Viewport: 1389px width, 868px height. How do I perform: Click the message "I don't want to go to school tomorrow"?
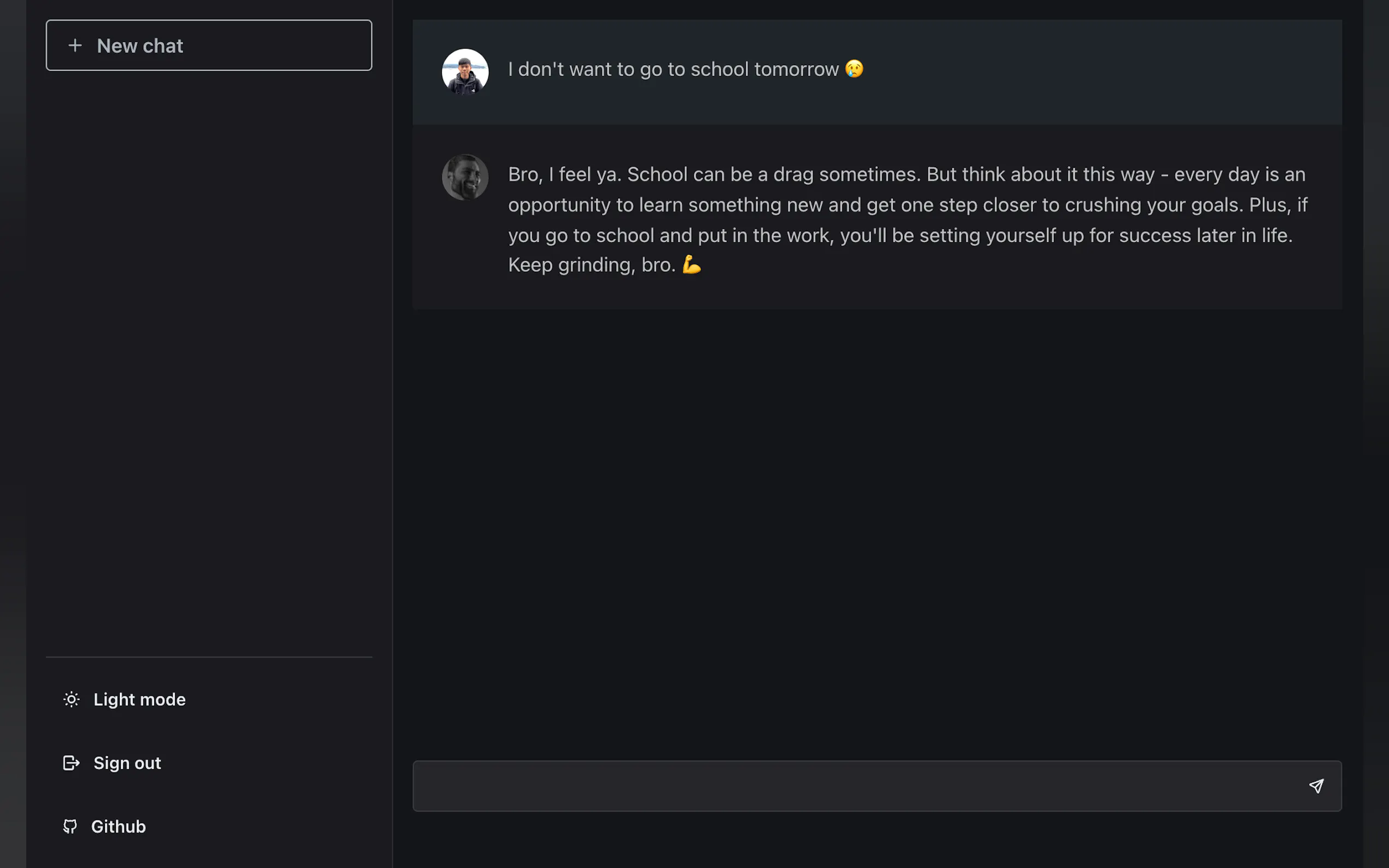point(673,69)
